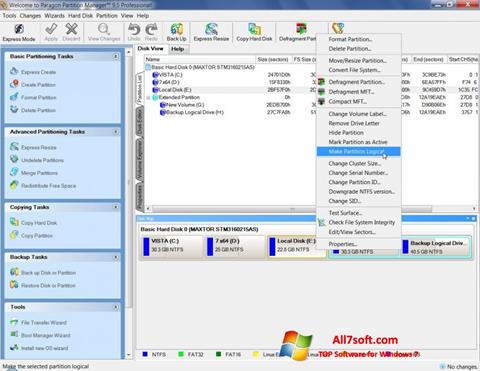Click the Undo arrow icon
This screenshot has height=371, width=480.
point(134,29)
